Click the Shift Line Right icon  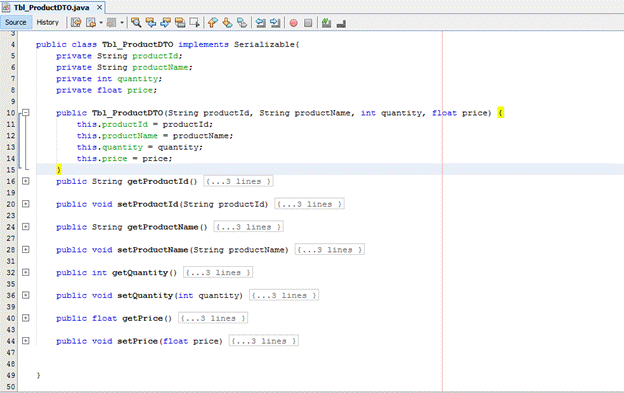click(275, 23)
